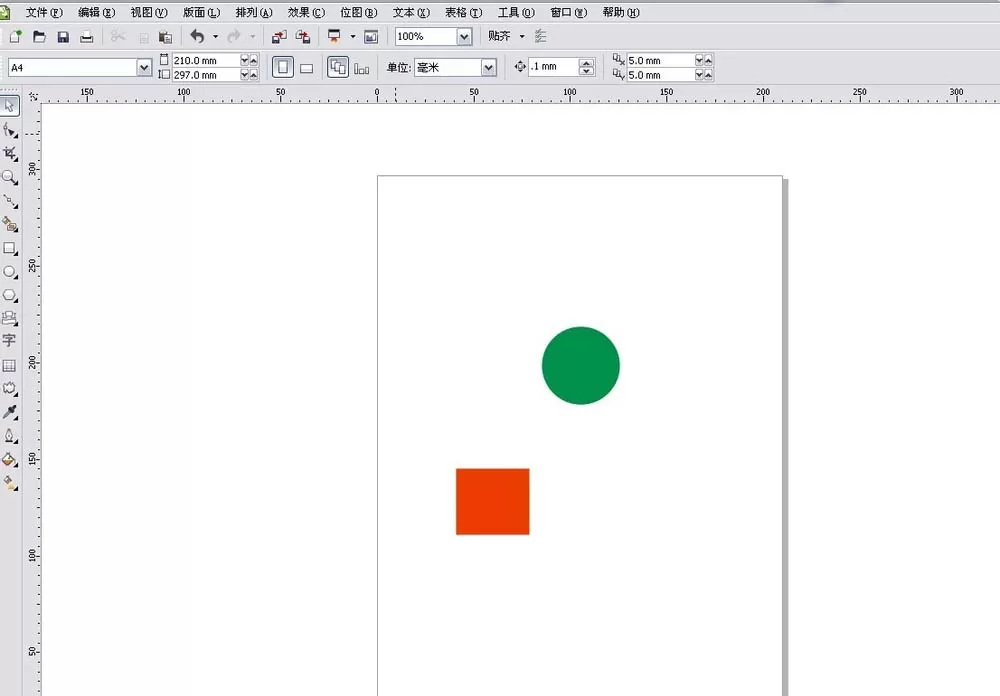Click the Undo arrow icon
The width and height of the screenshot is (1000, 696).
[x=197, y=36]
